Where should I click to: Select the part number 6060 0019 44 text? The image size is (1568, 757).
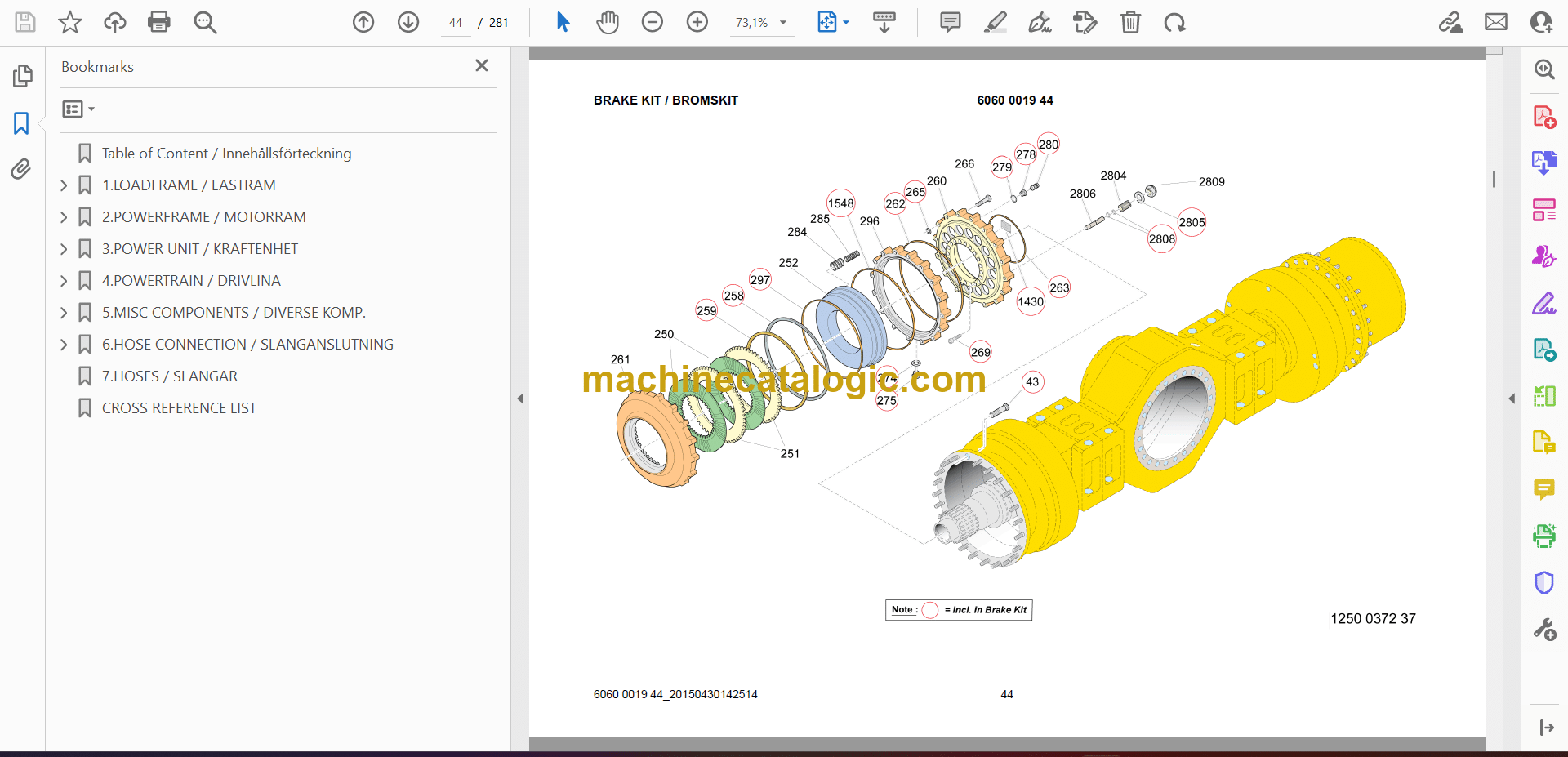1015,100
